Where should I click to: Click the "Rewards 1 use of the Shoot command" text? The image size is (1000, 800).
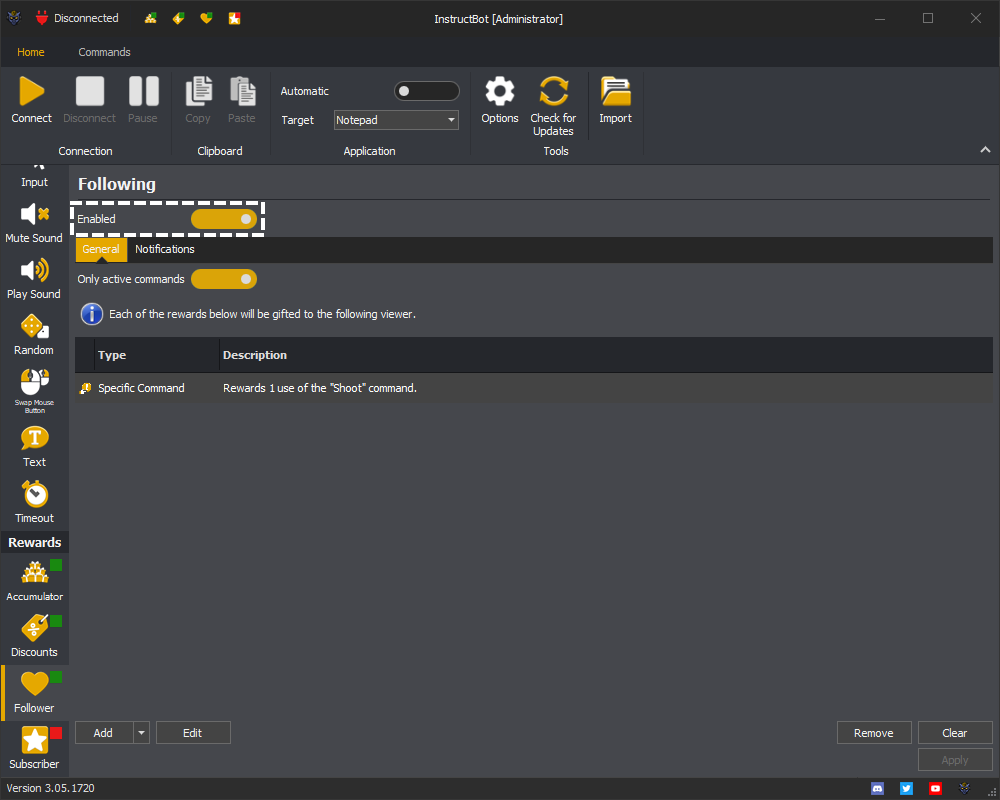pos(320,388)
